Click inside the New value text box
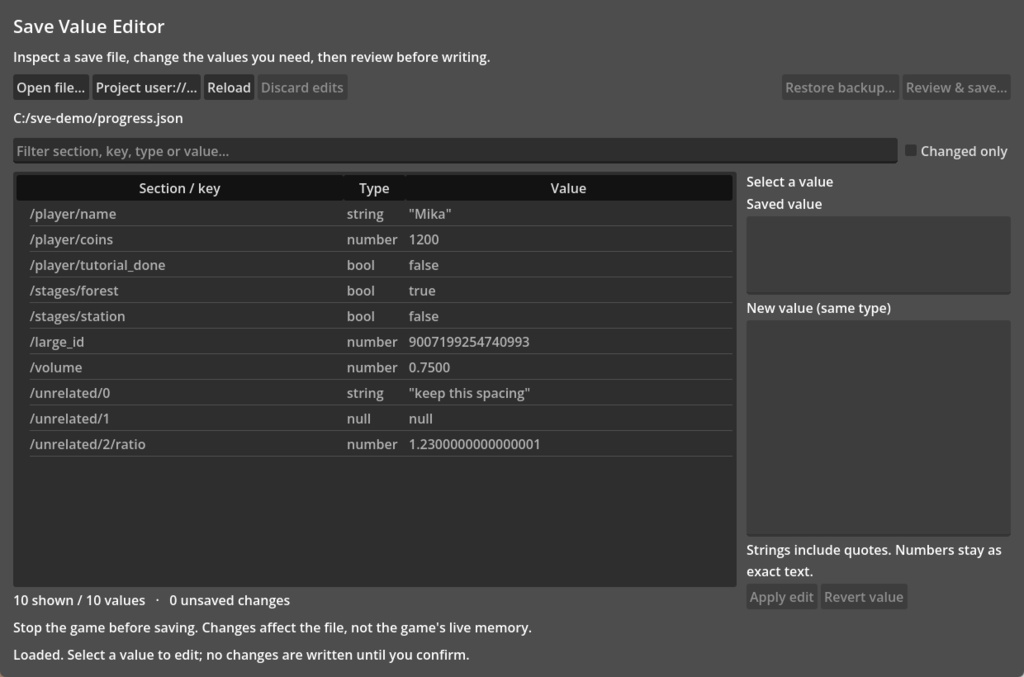Viewport: 1024px width, 677px height. coord(878,428)
